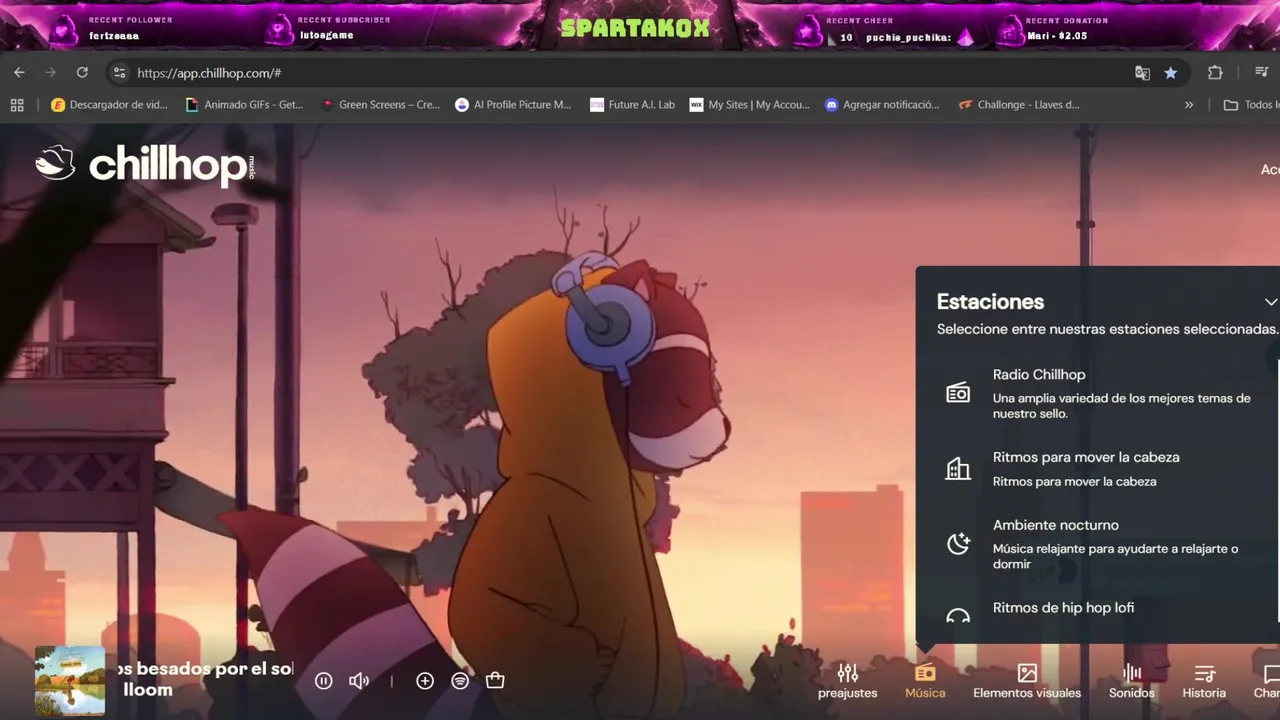Image resolution: width=1280 pixels, height=720 pixels.
Task: Open Animado GIFs bookmark
Action: [x=244, y=104]
